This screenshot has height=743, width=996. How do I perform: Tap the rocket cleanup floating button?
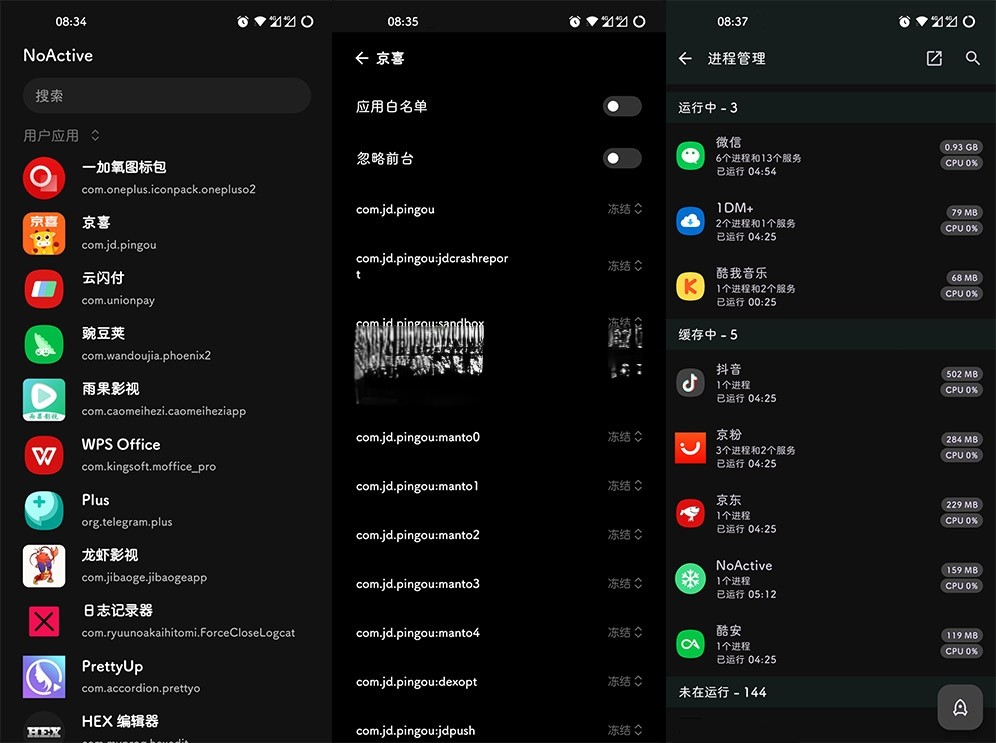(x=960, y=707)
